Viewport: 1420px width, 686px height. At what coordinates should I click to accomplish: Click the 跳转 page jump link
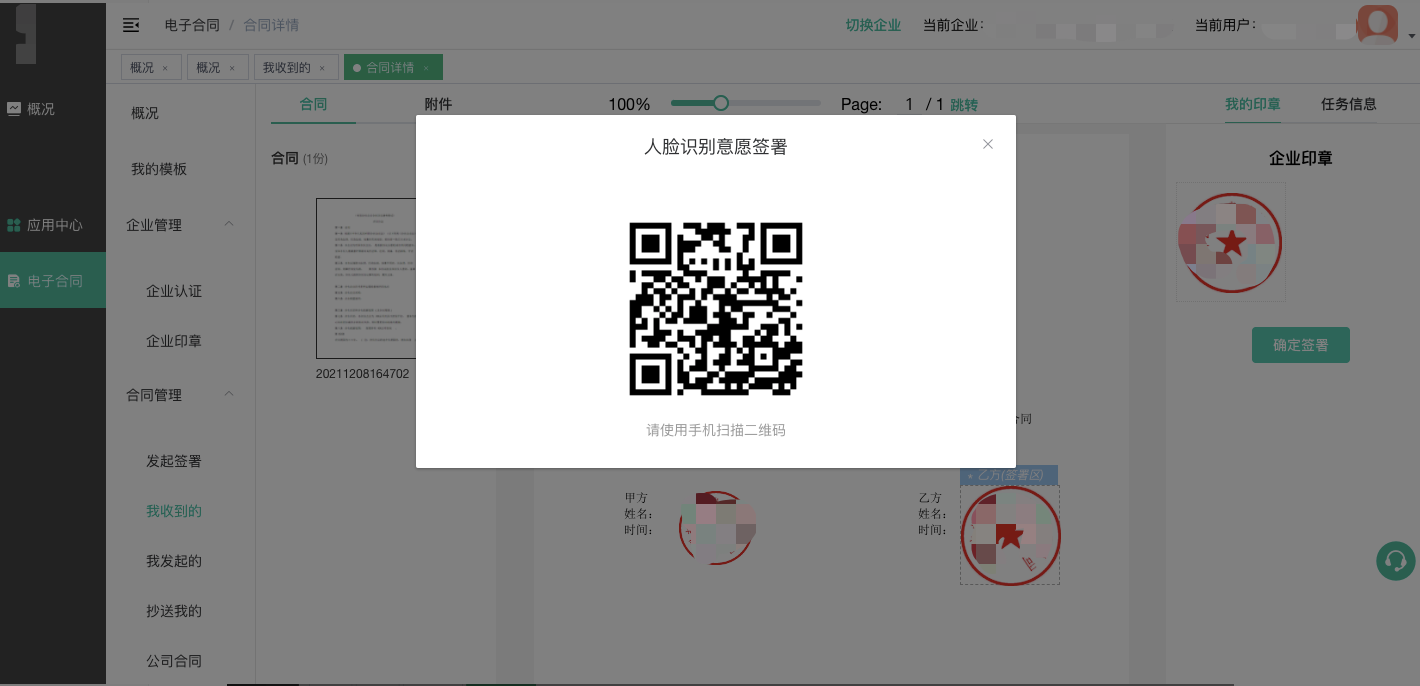(964, 105)
